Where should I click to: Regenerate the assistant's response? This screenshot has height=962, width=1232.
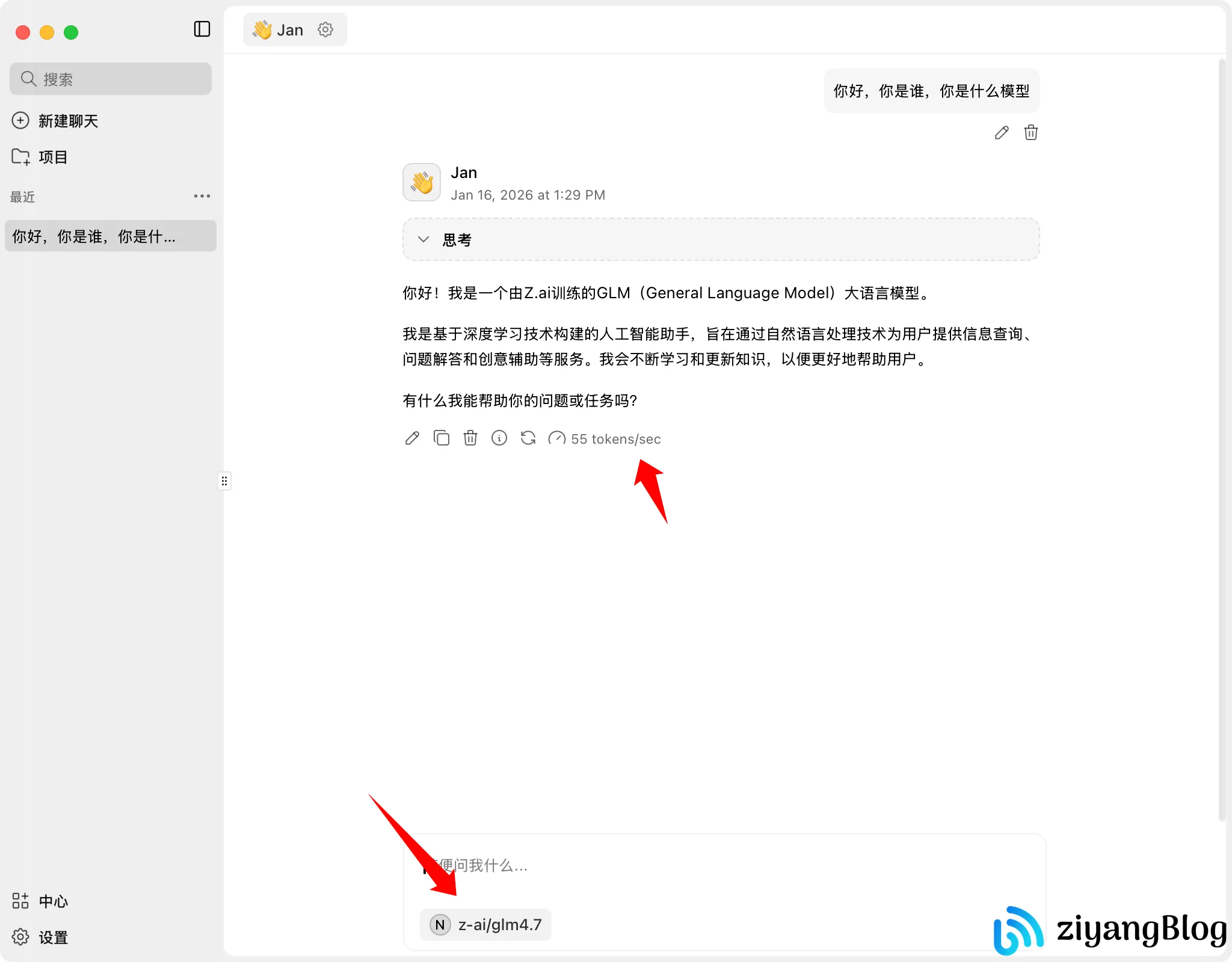528,438
